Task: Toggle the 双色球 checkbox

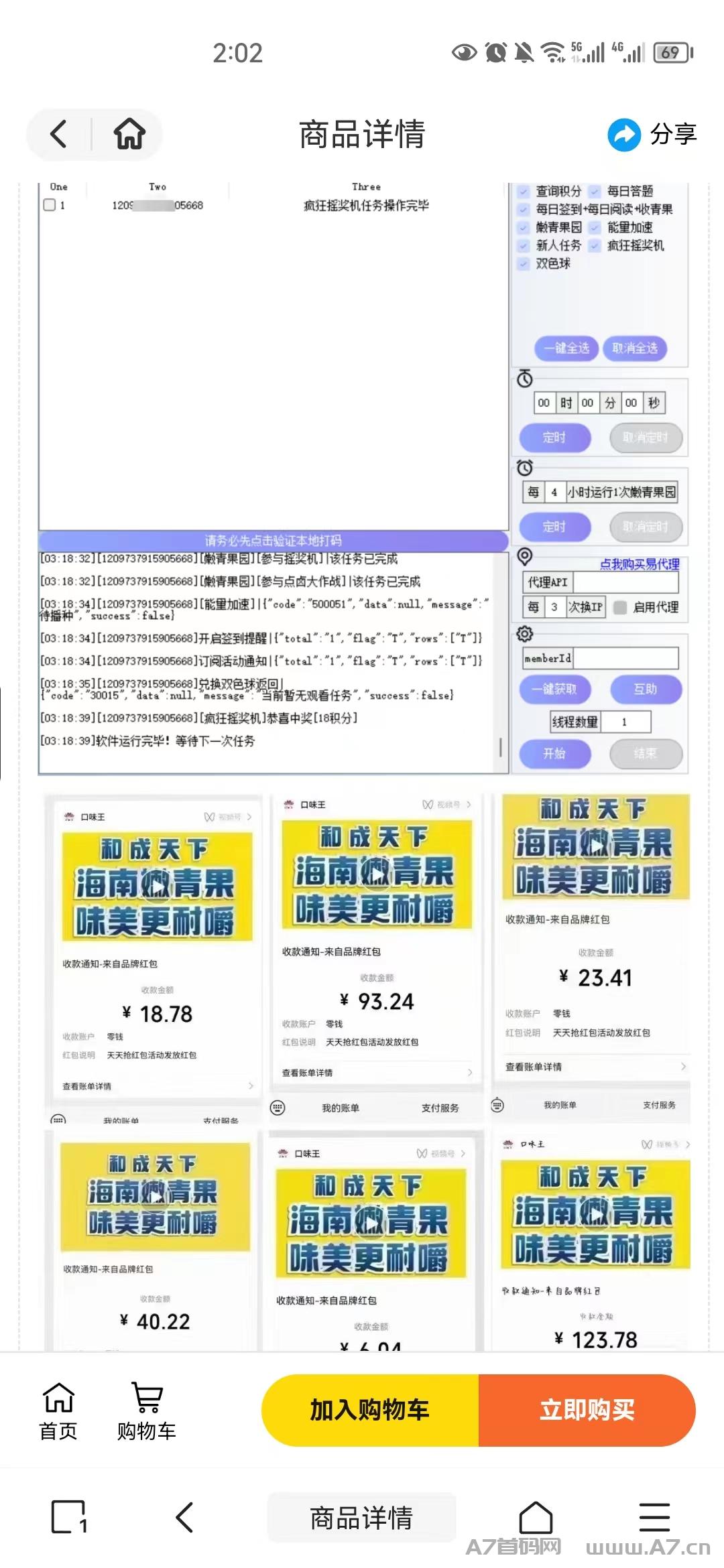Action: pyautogui.click(x=523, y=264)
